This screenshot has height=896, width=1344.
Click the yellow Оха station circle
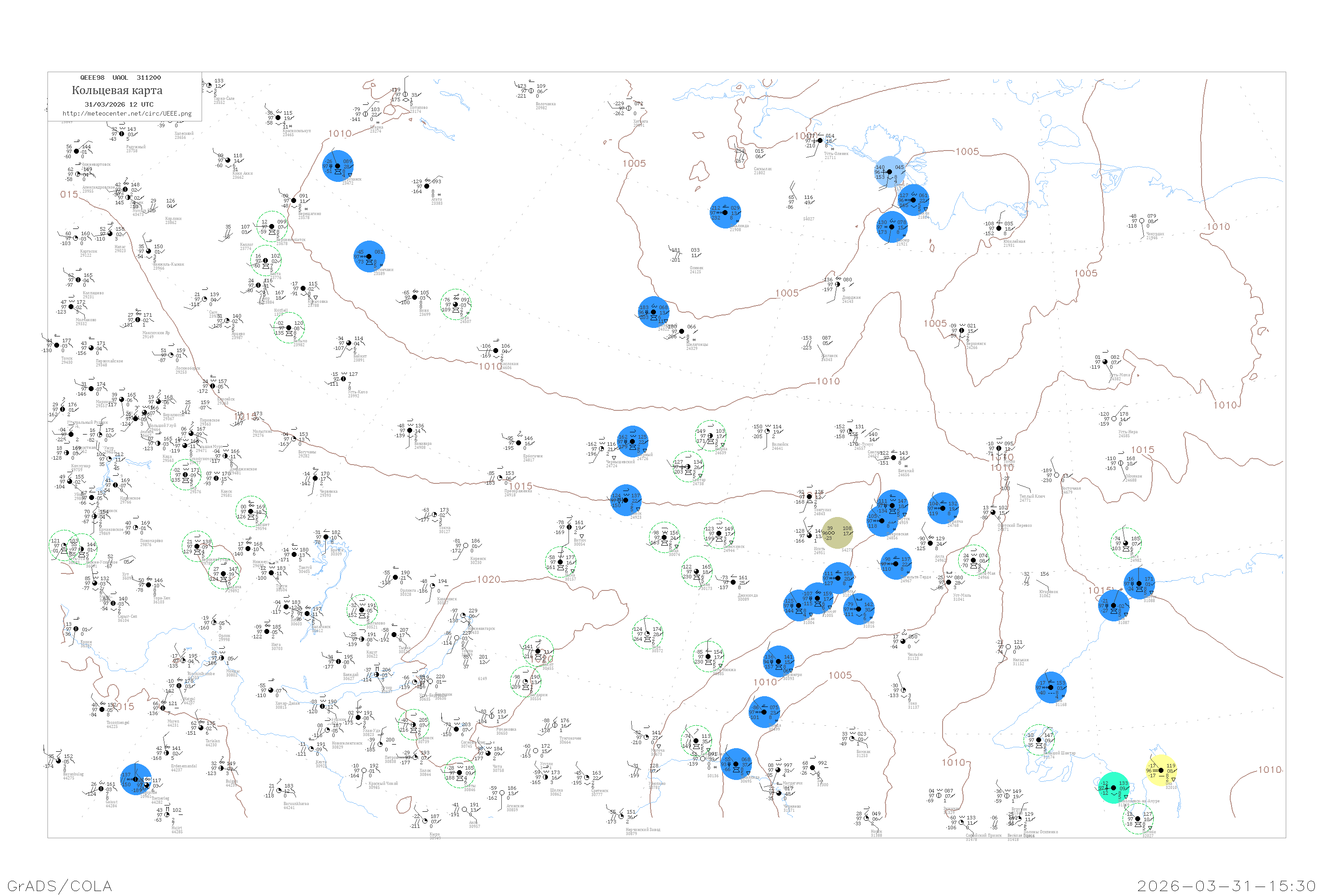click(1161, 770)
